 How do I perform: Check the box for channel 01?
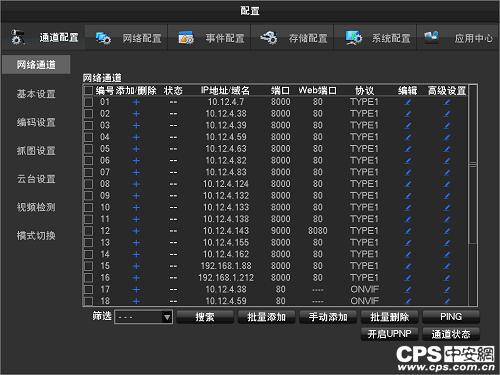[88, 102]
